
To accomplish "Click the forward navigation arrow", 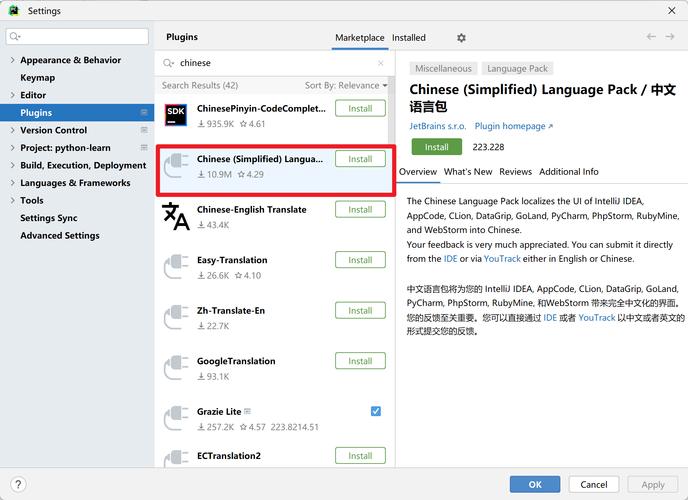I will (x=670, y=37).
